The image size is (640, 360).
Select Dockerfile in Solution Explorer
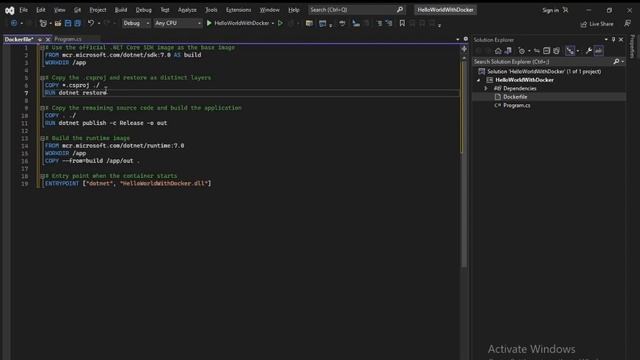point(515,97)
